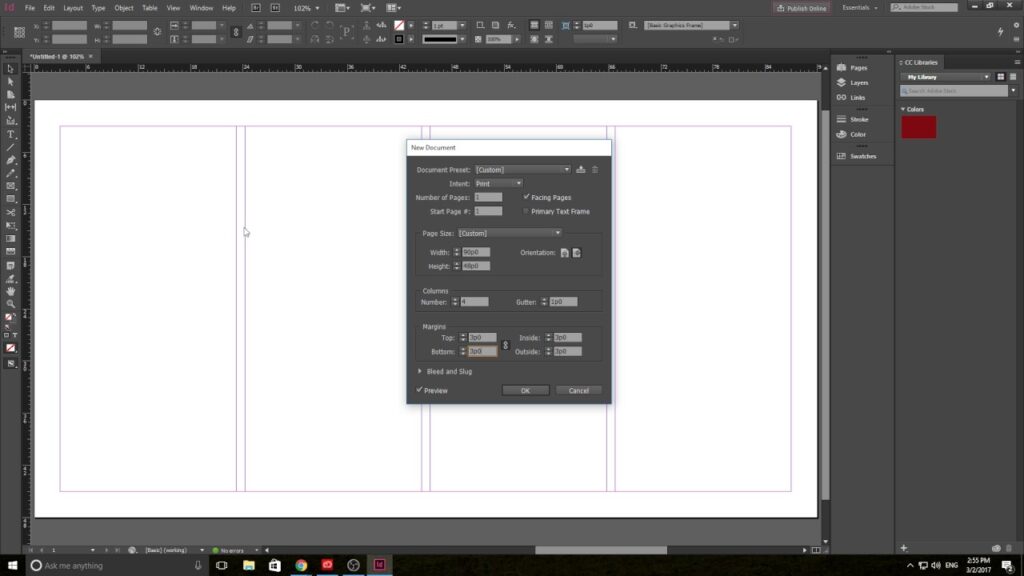Click OK to create the document
This screenshot has width=1024, height=576.
[x=525, y=389]
